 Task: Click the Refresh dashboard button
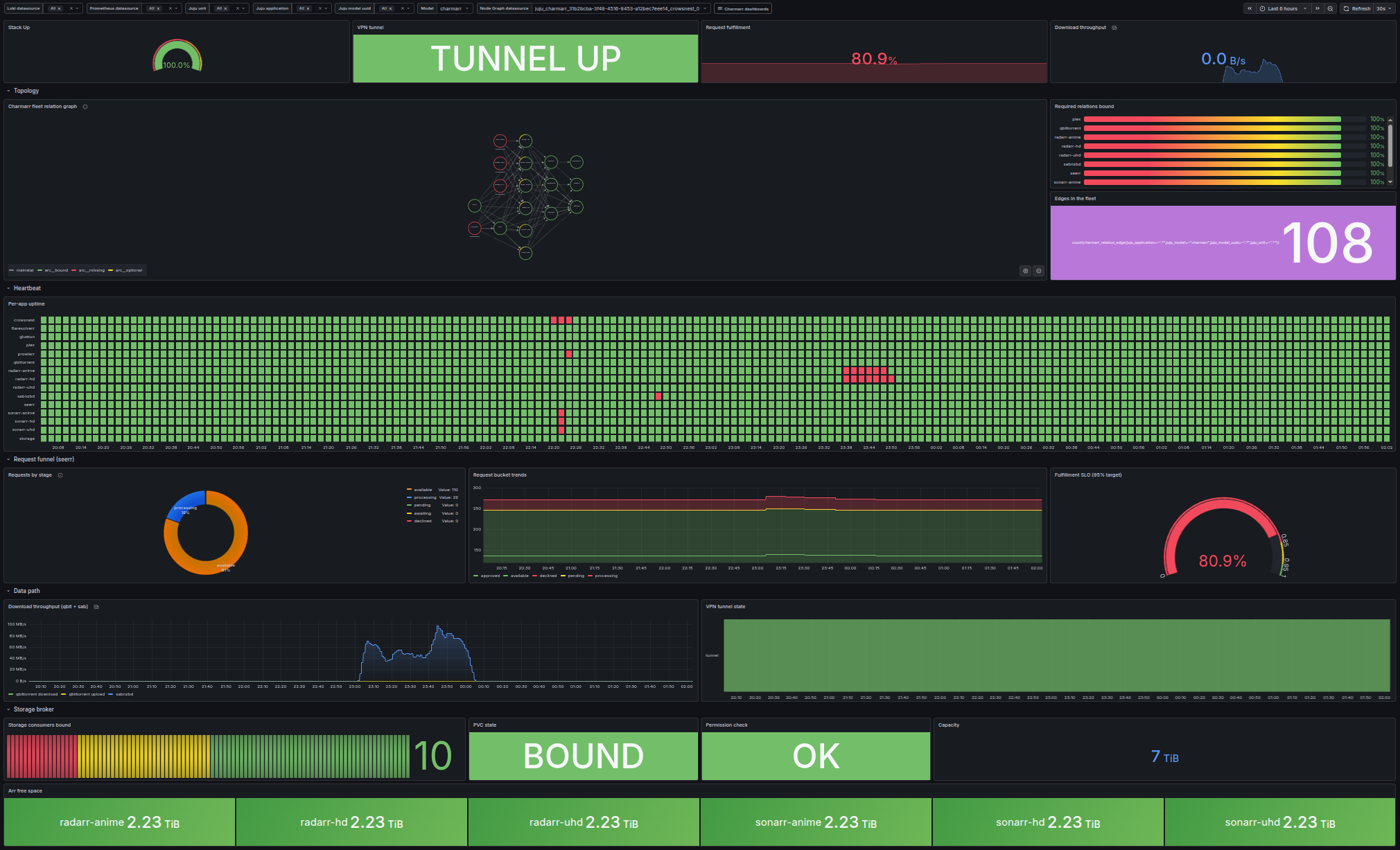tap(1357, 8)
